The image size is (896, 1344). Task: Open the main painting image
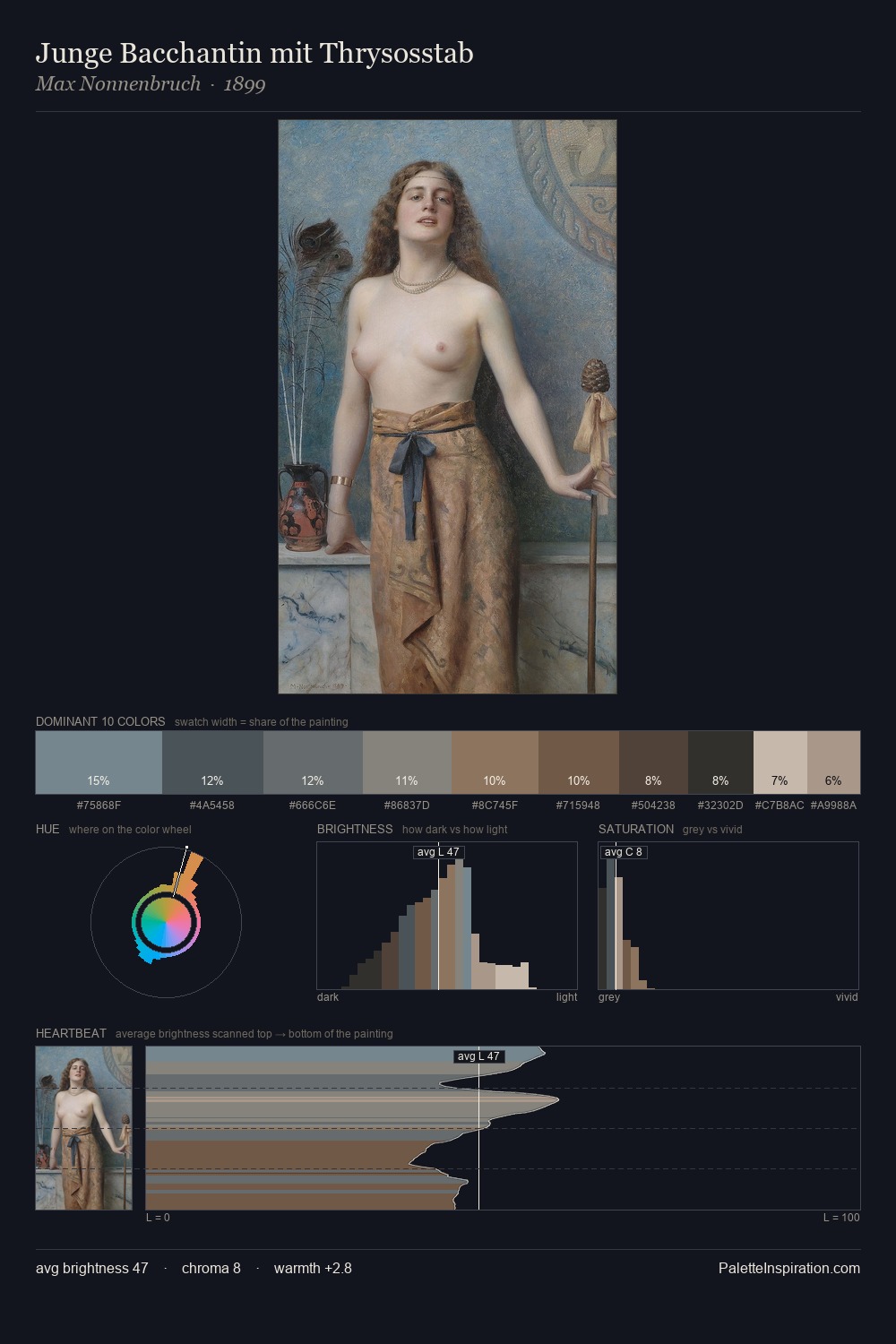tap(447, 407)
